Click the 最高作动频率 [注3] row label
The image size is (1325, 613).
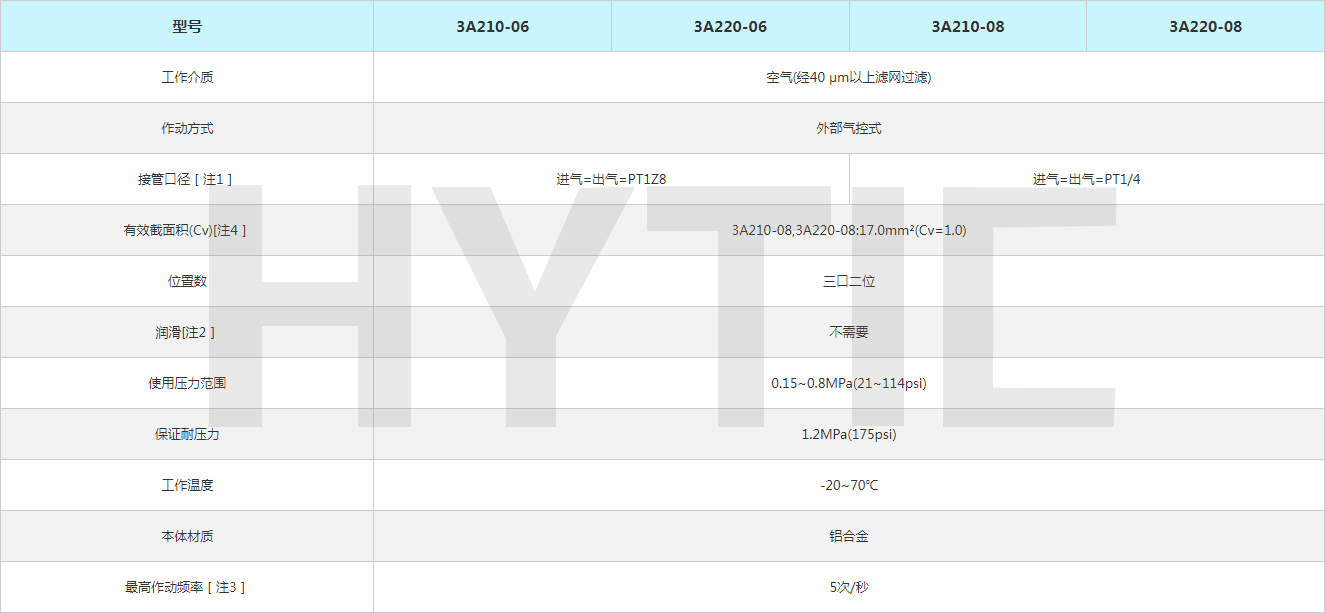[187, 587]
